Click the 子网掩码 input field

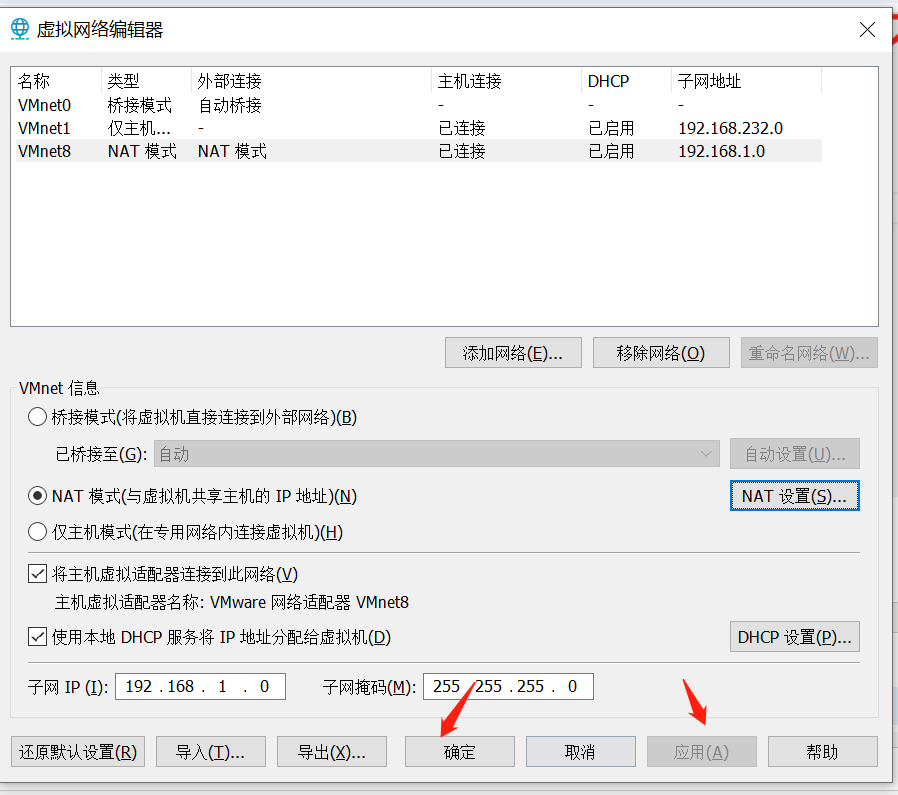(x=508, y=686)
